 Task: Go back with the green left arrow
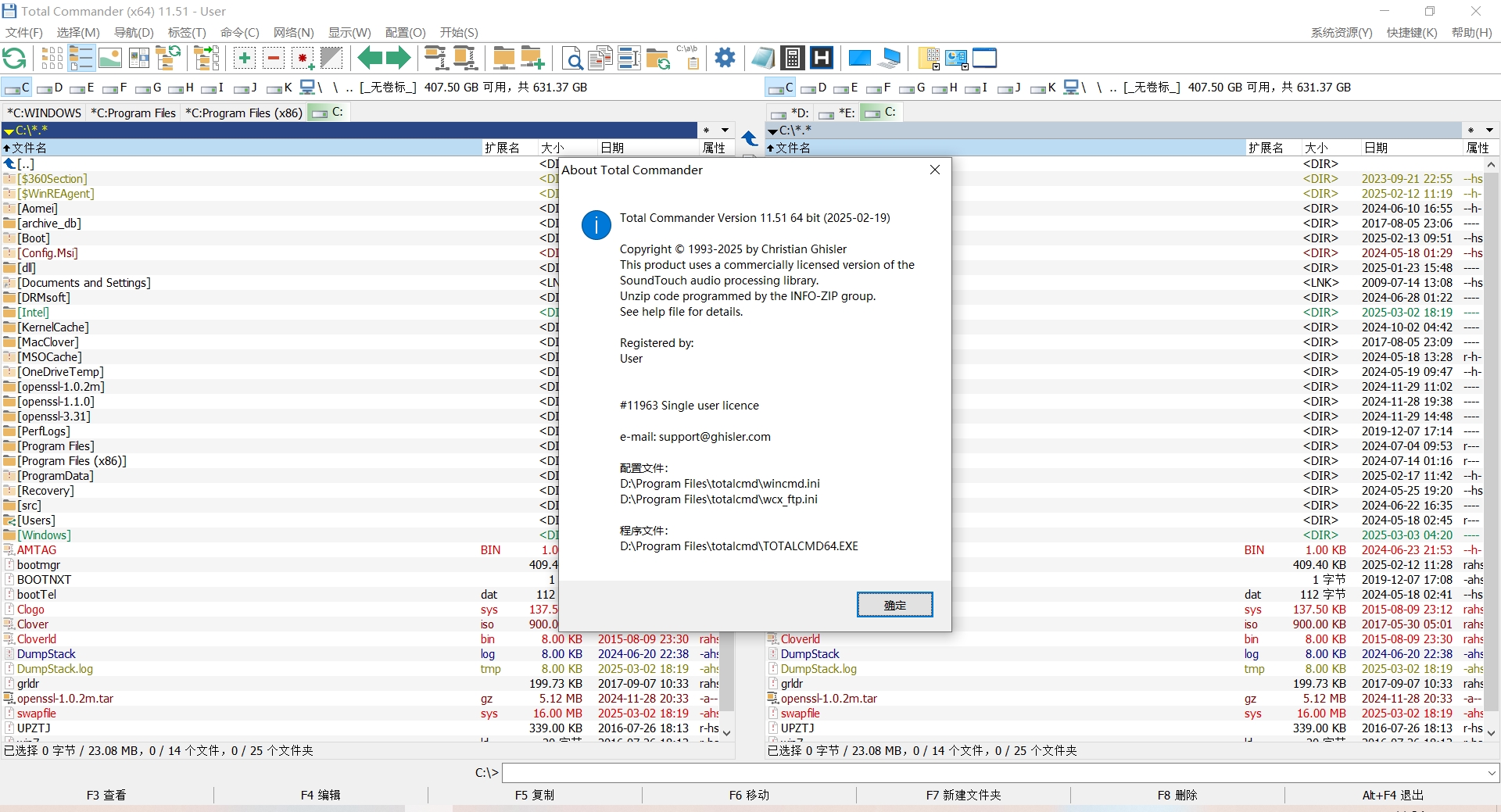[370, 58]
